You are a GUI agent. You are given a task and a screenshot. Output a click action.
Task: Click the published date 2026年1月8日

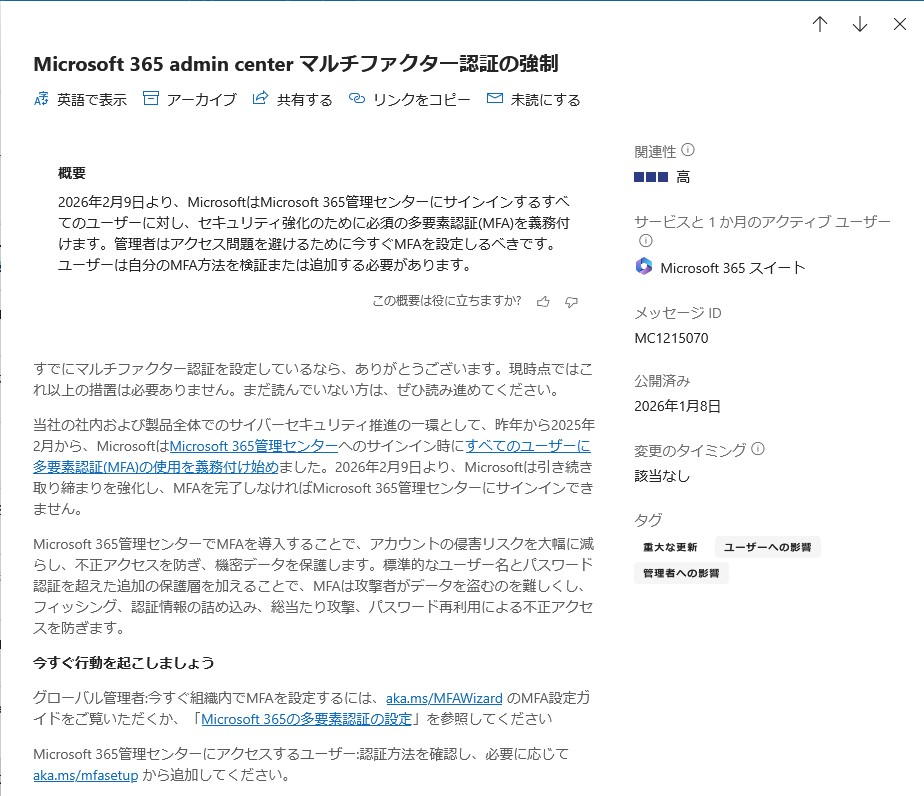677,406
